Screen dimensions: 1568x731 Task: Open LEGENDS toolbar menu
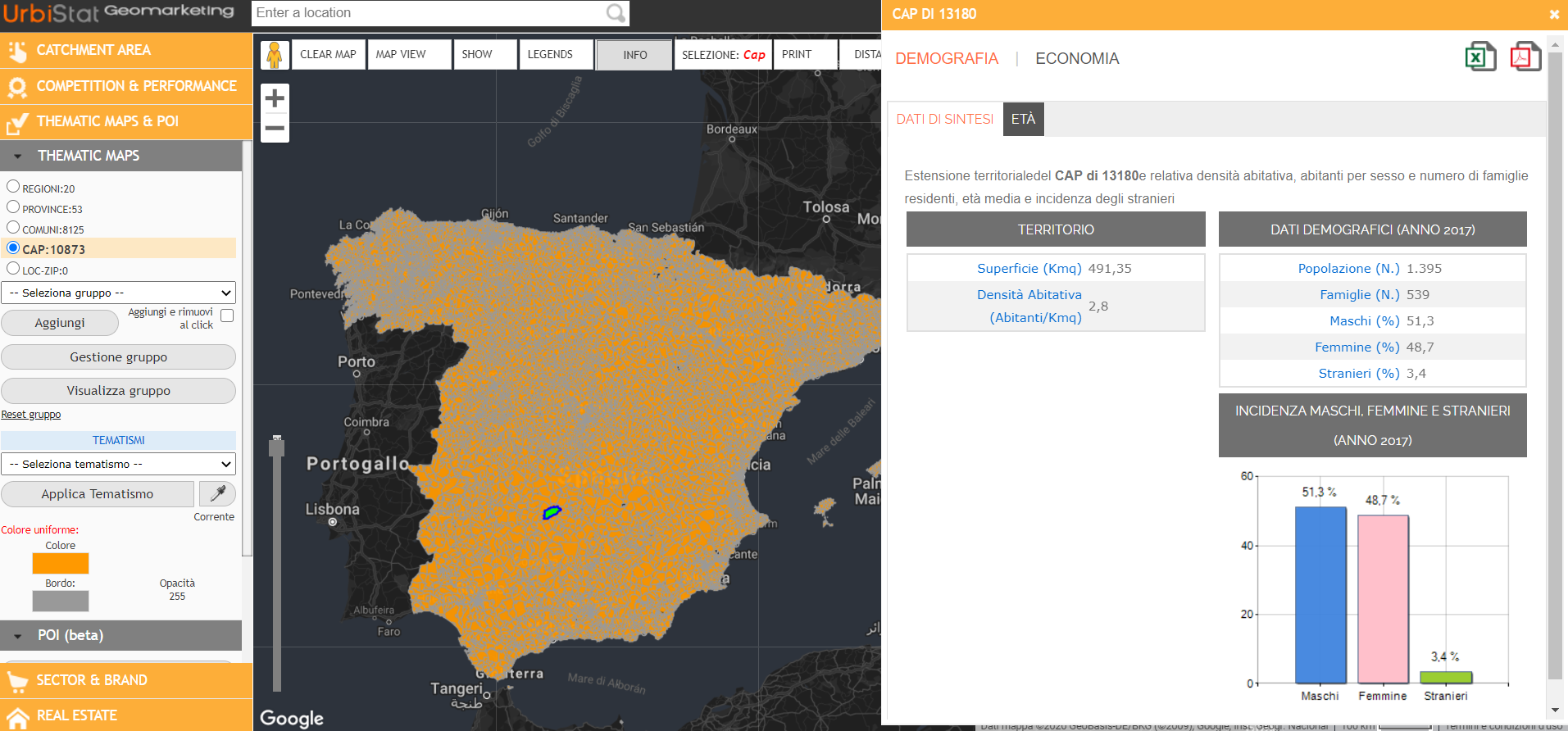pos(556,55)
